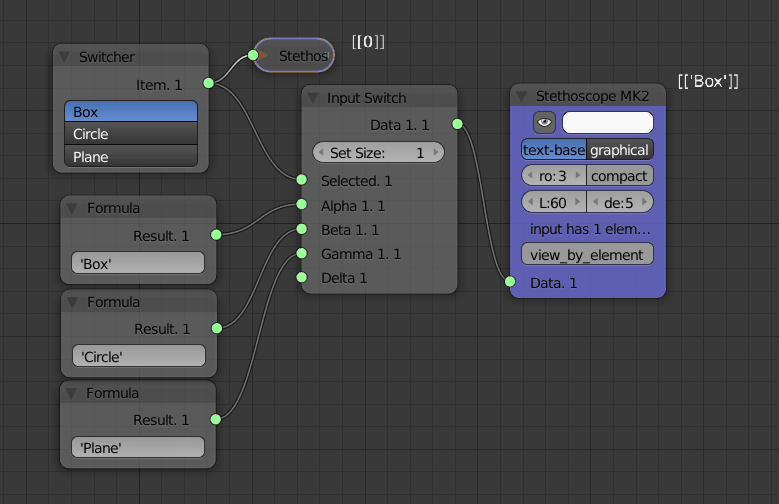Expand the collapsed Stethos node arrow
Viewport: 779px width, 504px height.
click(263, 55)
